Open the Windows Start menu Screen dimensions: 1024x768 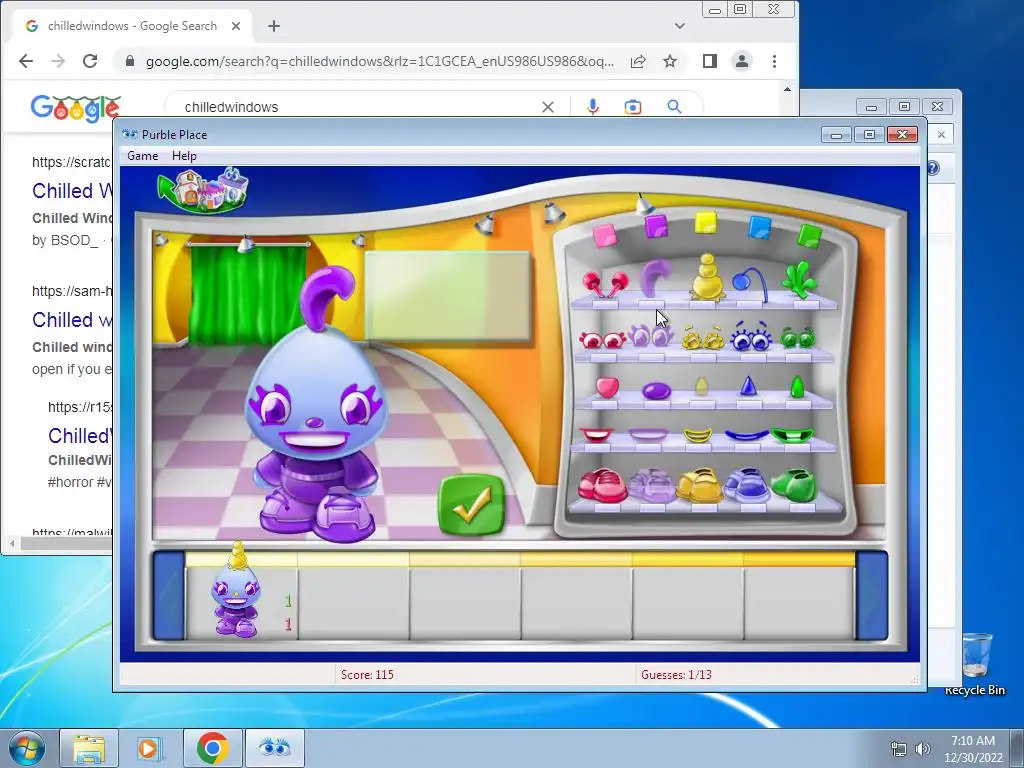point(26,748)
